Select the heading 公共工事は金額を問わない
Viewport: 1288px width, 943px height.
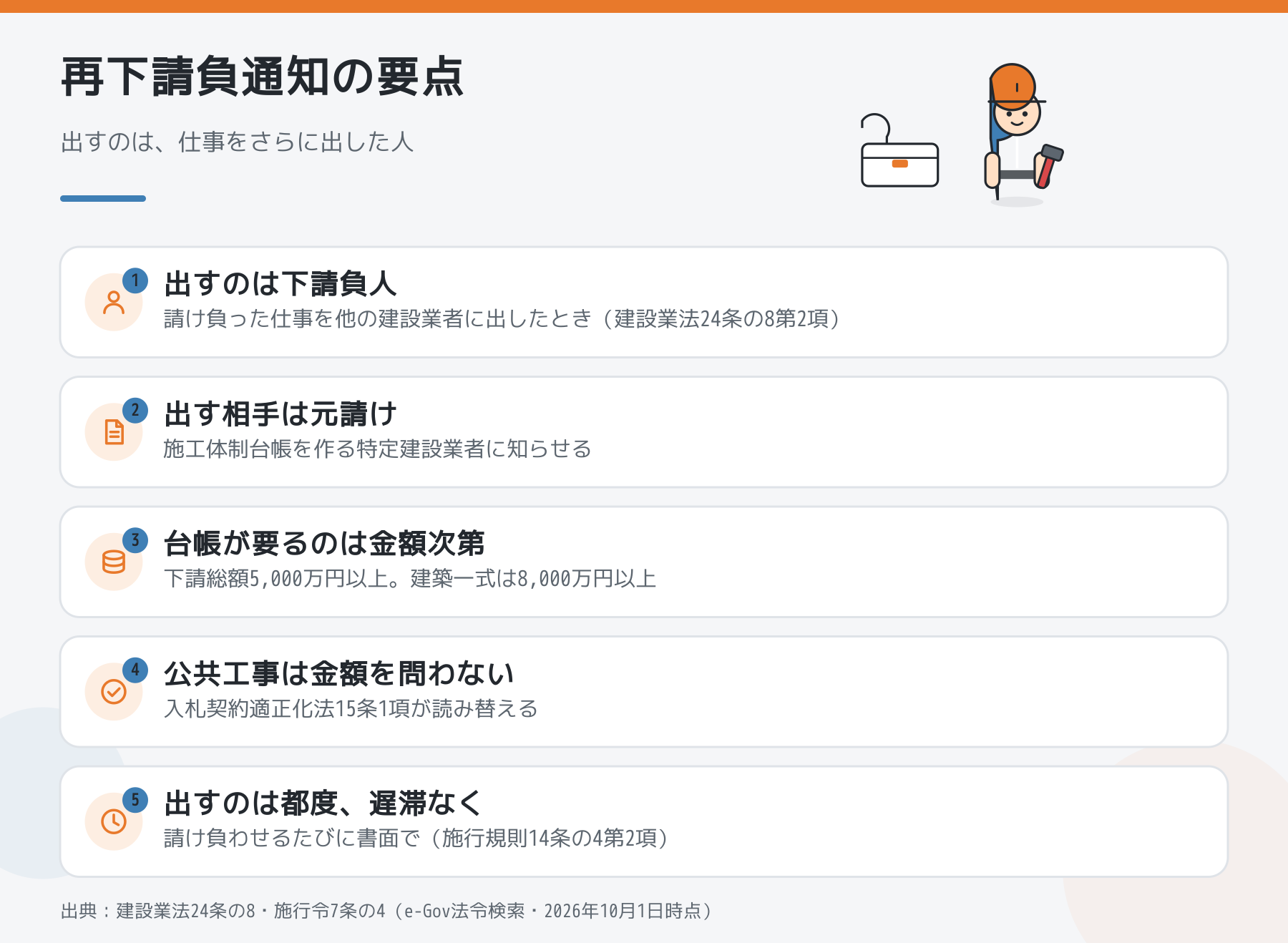pyautogui.click(x=339, y=673)
